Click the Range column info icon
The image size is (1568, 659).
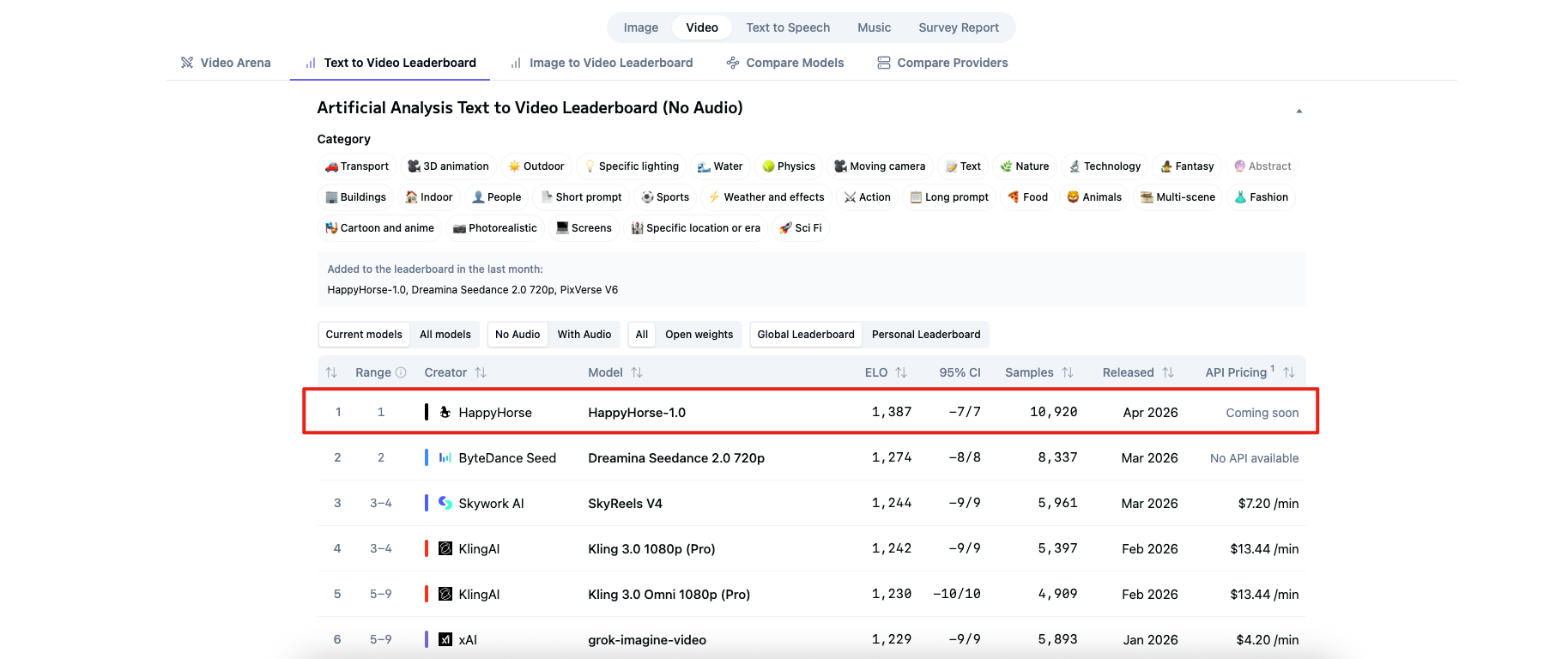401,372
